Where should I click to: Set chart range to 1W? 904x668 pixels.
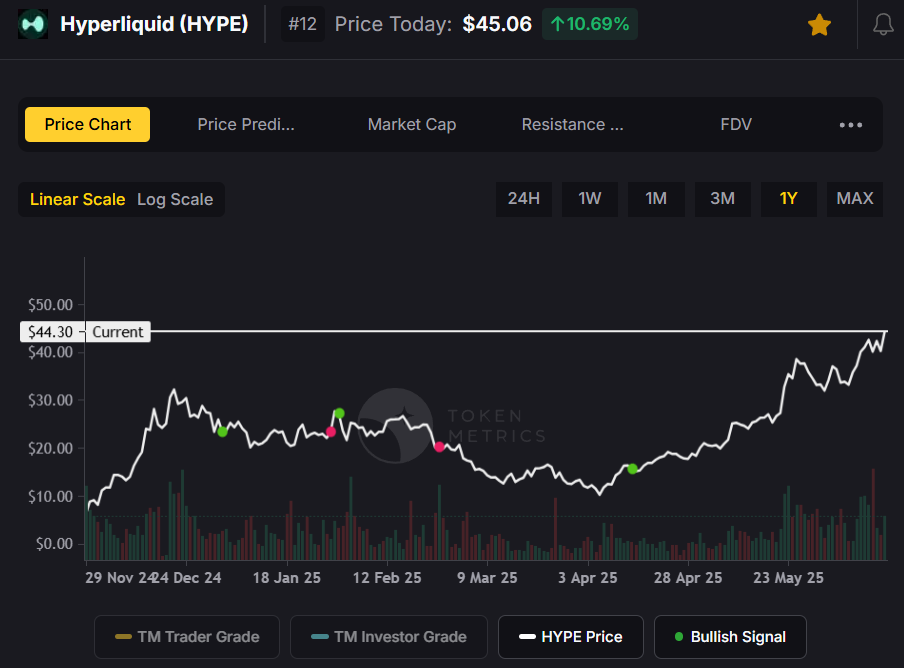point(590,199)
